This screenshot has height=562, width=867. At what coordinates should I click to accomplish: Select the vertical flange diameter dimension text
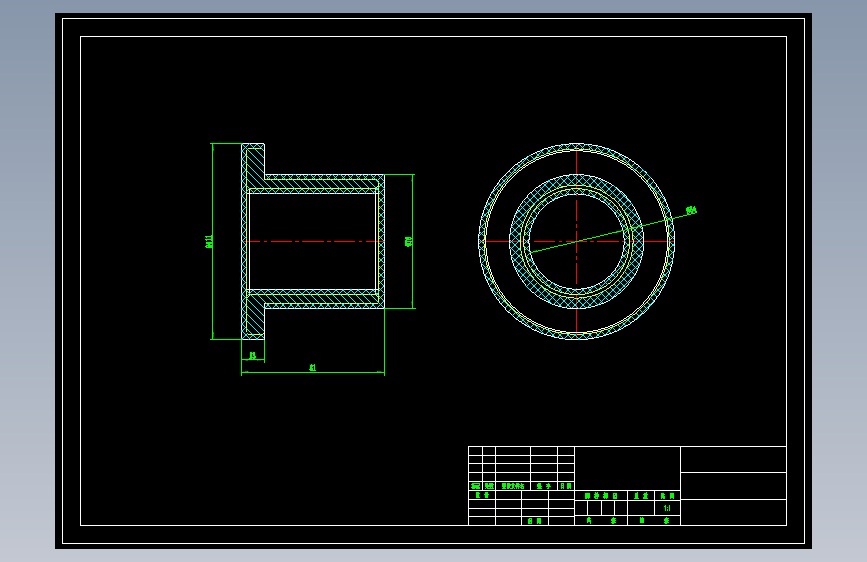[x=209, y=241]
